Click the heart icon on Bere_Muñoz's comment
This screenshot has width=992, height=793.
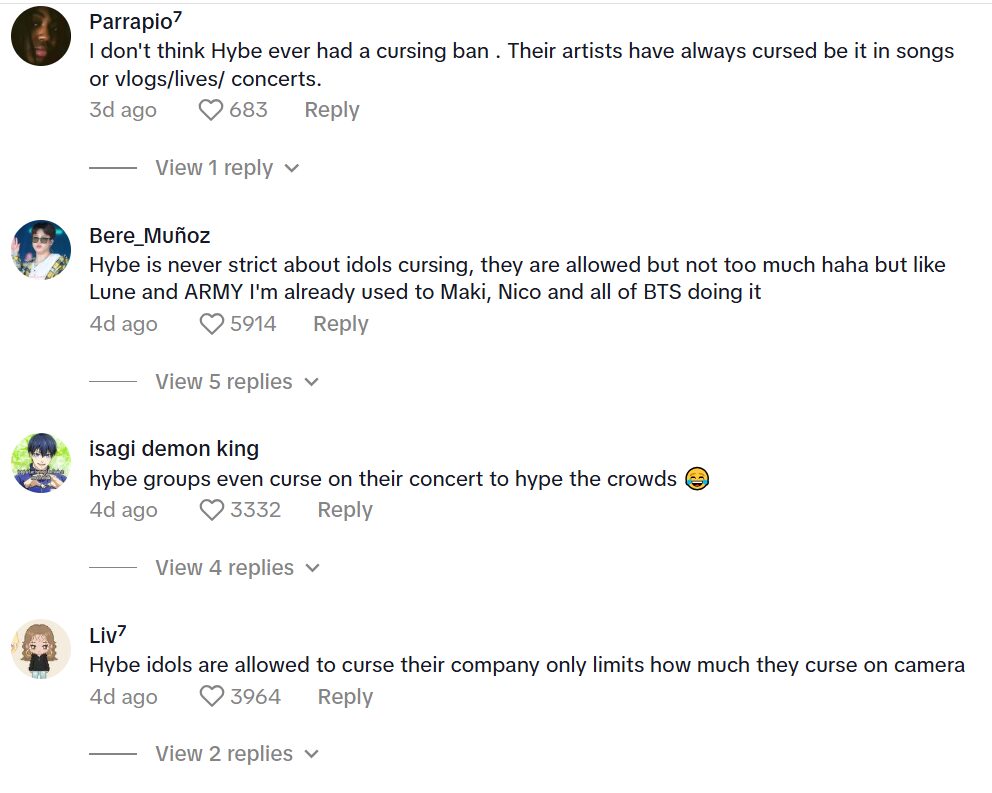pyautogui.click(x=210, y=323)
